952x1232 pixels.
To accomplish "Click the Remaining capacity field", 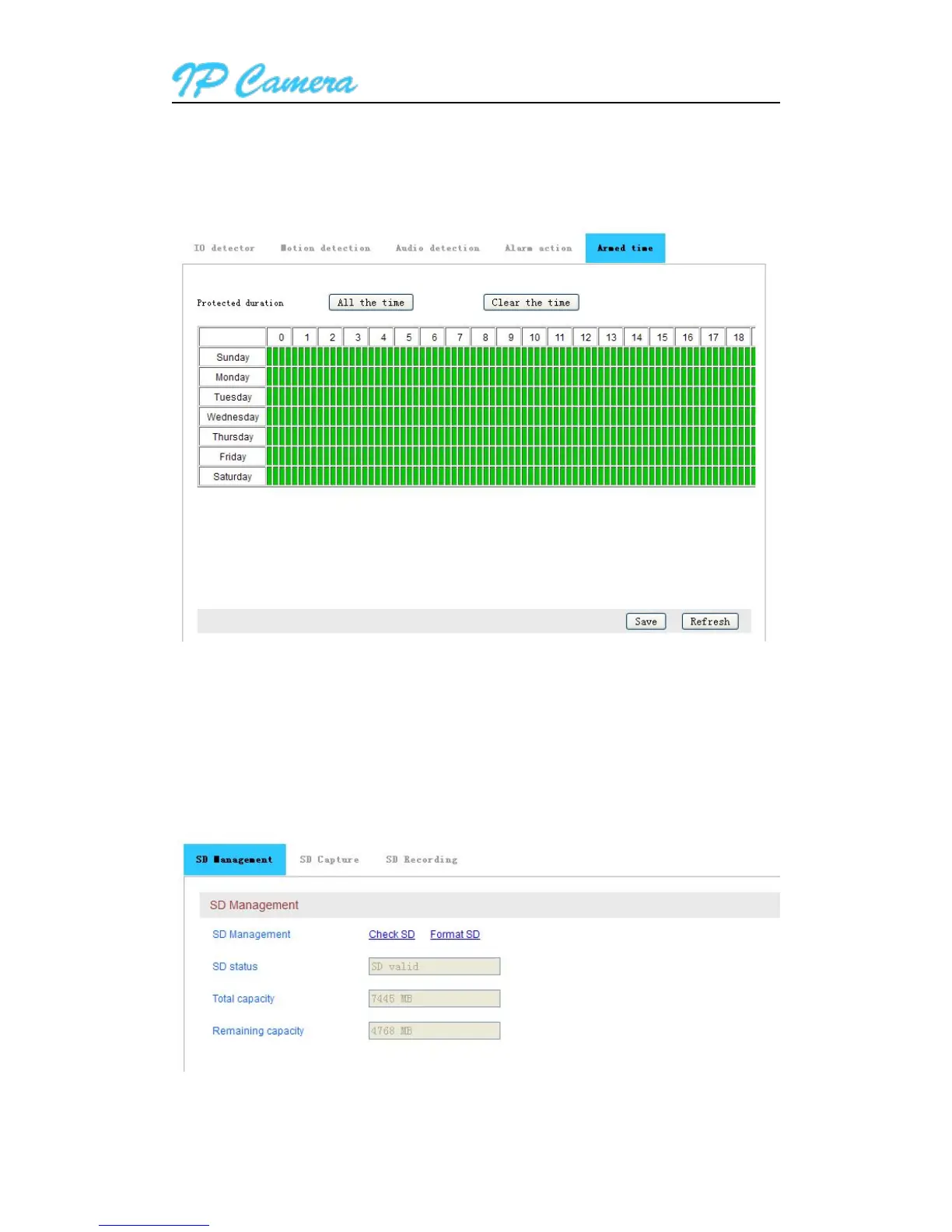I will click(434, 1031).
